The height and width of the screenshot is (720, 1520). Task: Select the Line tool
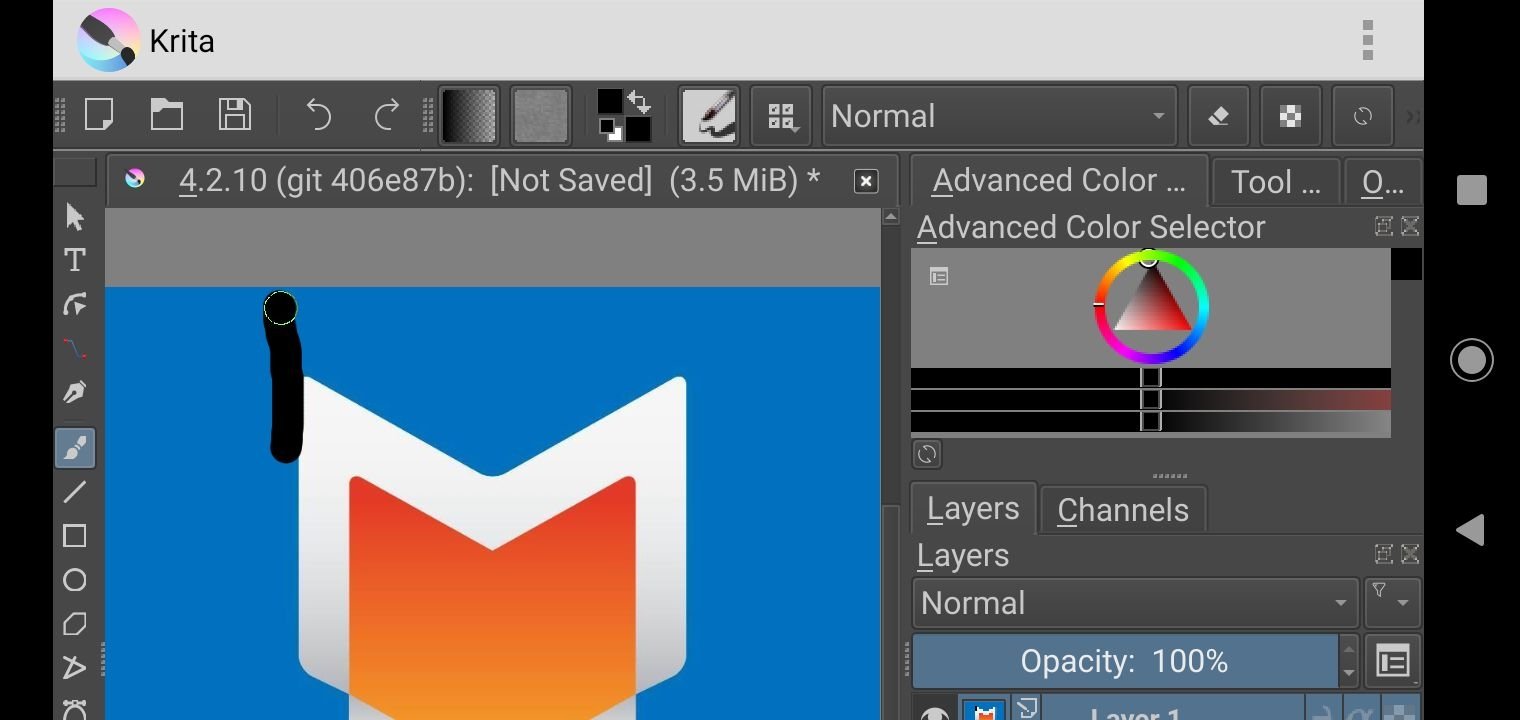point(75,492)
